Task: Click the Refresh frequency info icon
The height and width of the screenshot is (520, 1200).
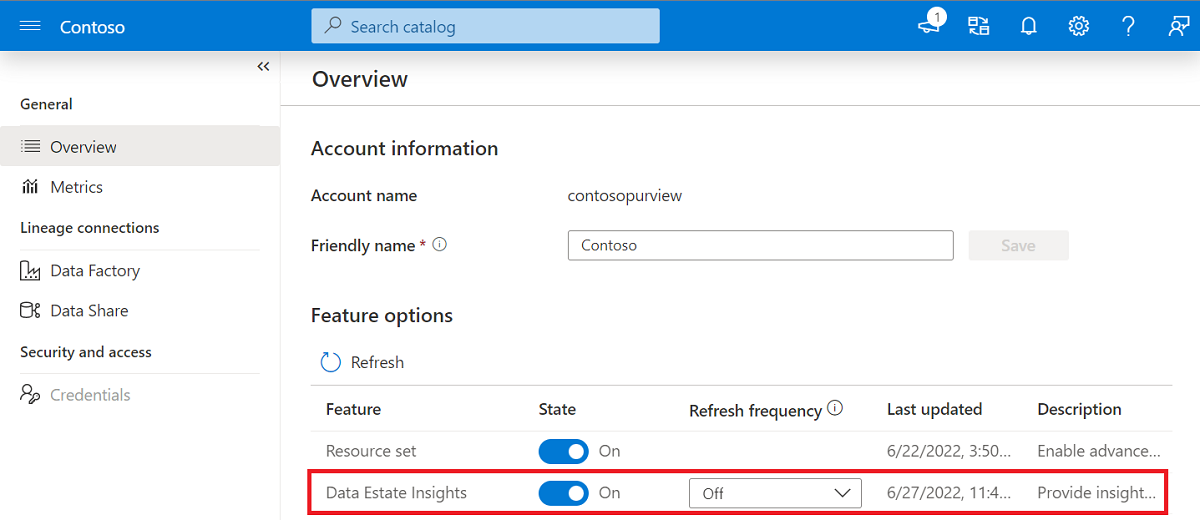Action: tap(836, 408)
